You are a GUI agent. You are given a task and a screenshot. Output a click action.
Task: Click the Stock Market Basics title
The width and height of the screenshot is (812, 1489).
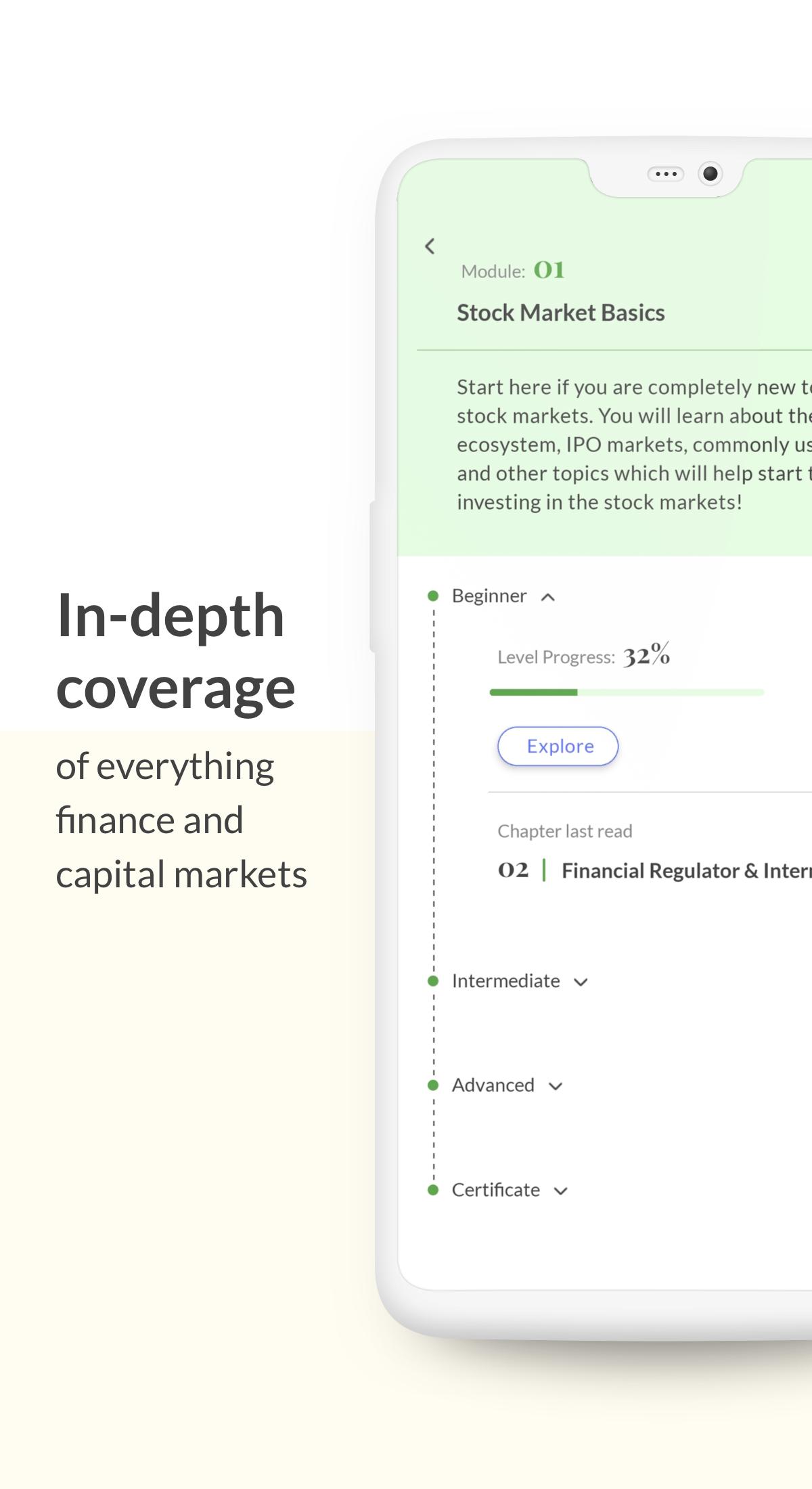pos(561,313)
